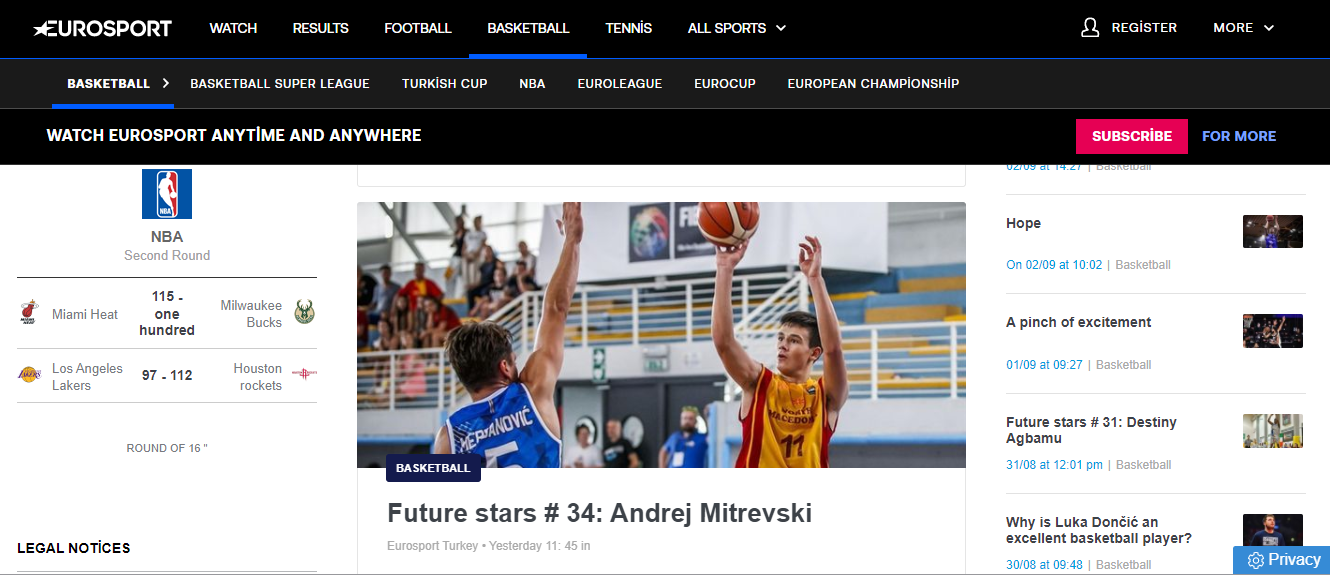Viewport: 1330px width, 575px height.
Task: Open the NBA league logo
Action: (167, 194)
